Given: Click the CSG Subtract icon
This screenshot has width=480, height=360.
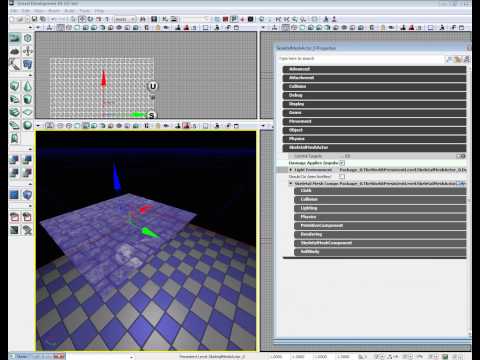Looking at the screenshot, I should (28, 160).
